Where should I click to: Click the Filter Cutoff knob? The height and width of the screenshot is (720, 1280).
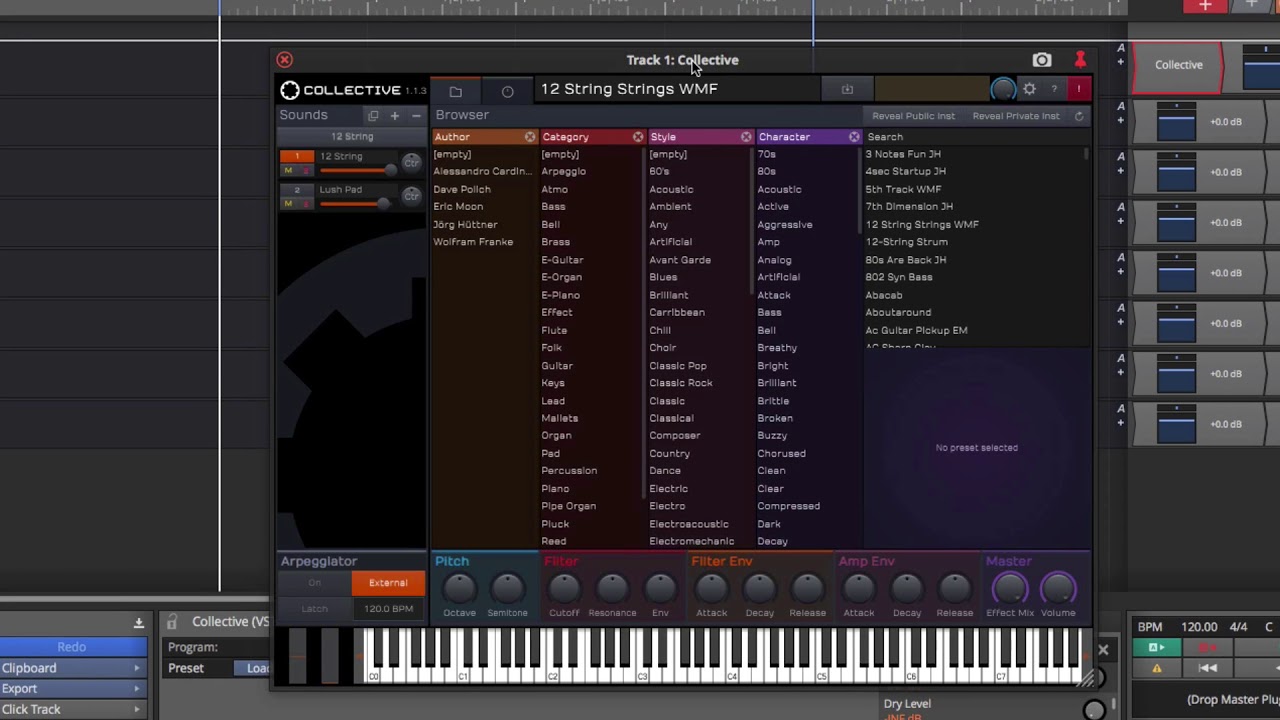(x=564, y=589)
